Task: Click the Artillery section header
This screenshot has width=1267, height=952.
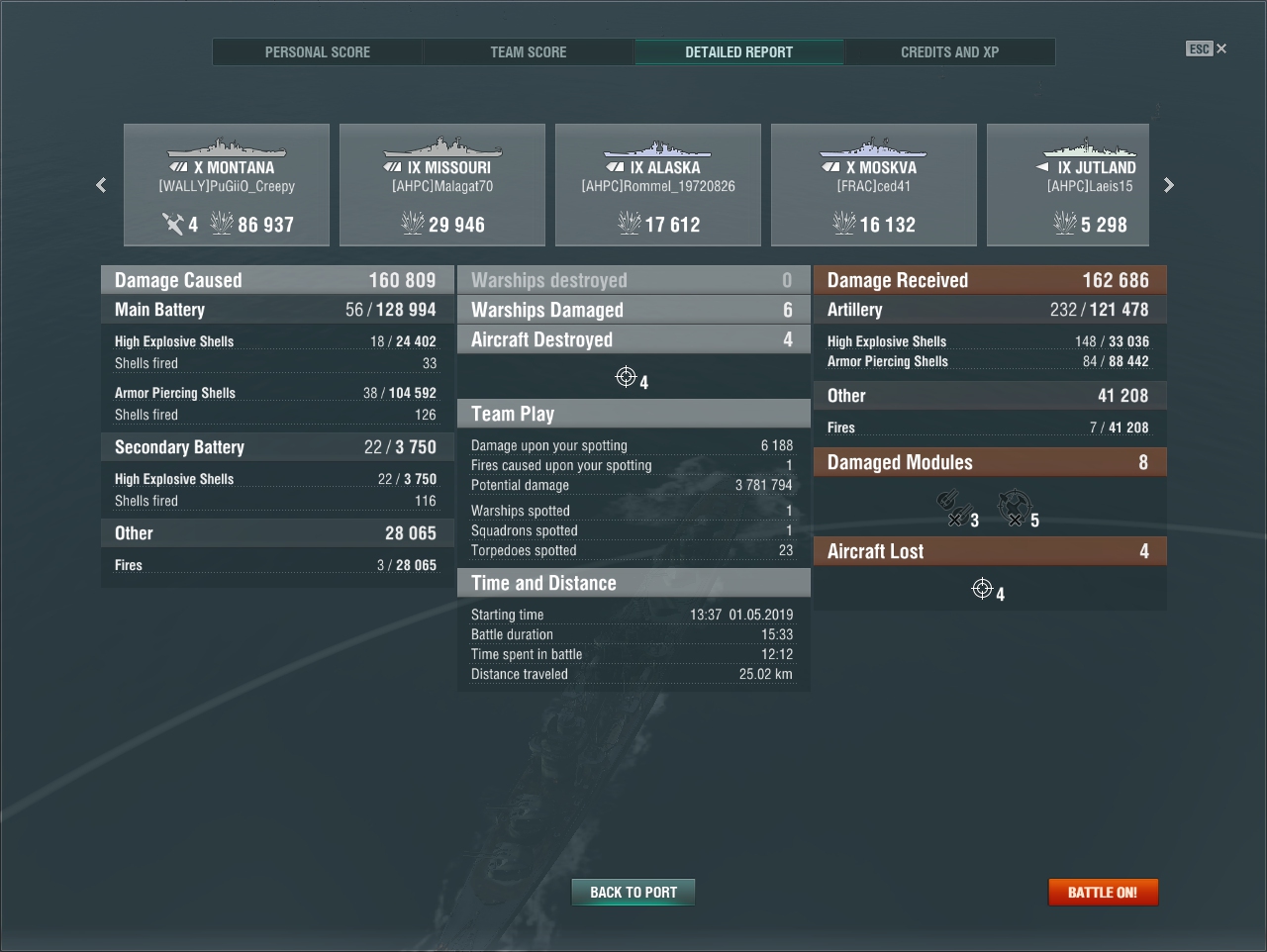Action: click(990, 310)
